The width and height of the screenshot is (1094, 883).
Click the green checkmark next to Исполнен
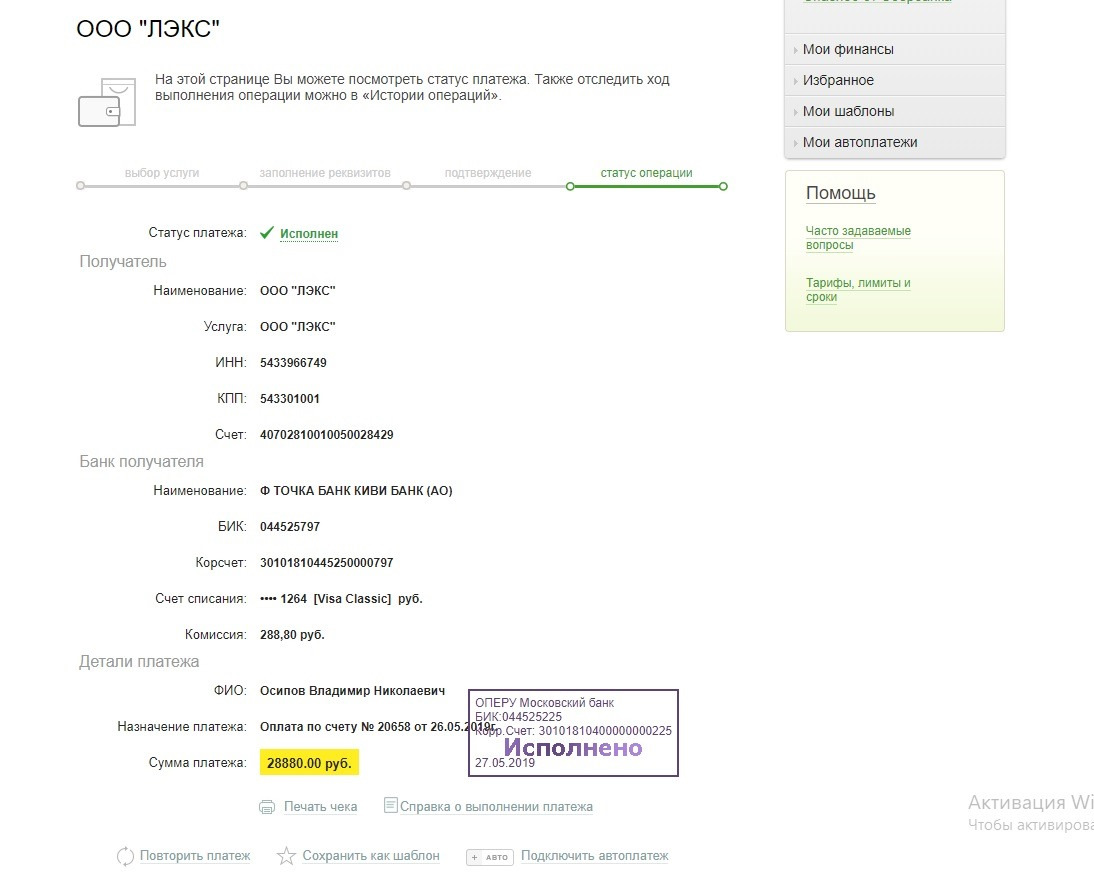[267, 233]
